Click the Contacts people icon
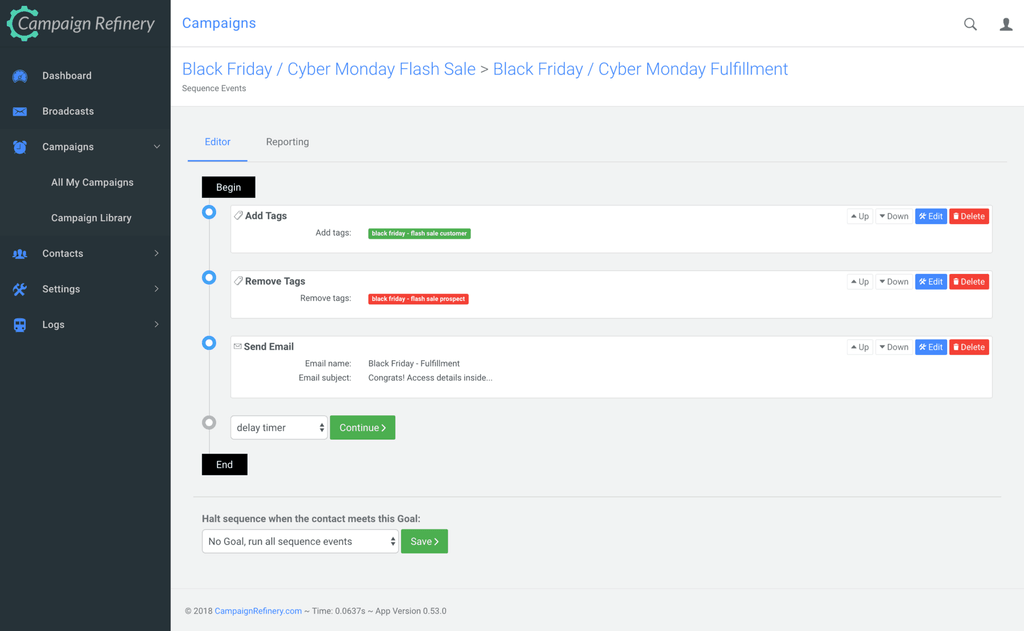The image size is (1024, 631). pos(20,253)
